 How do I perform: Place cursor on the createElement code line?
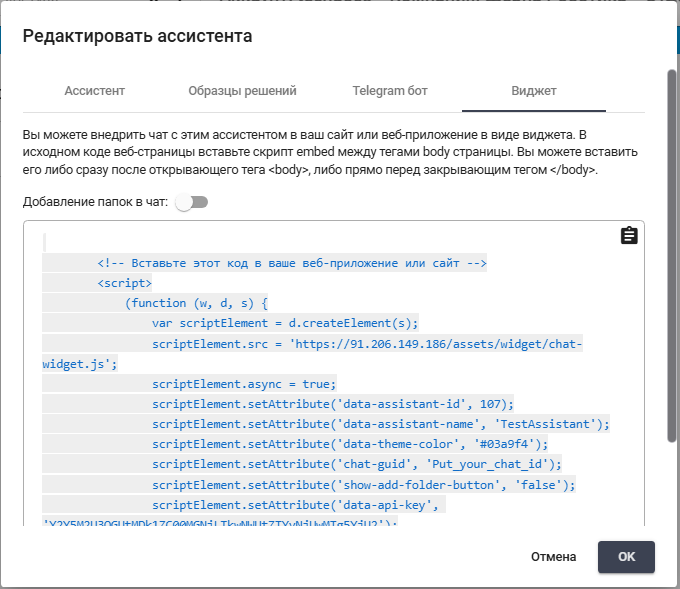(285, 323)
